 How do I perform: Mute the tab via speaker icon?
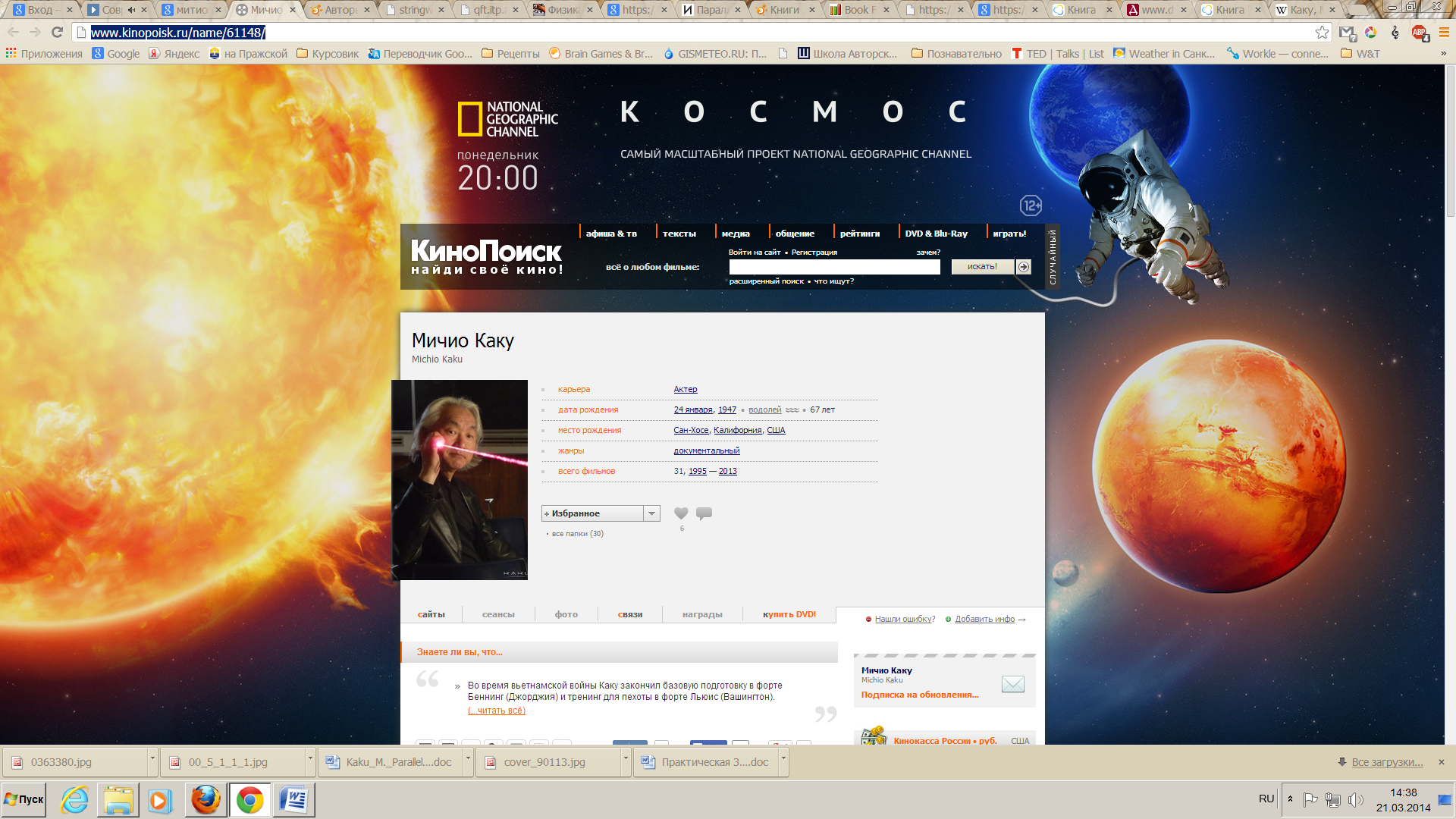[131, 10]
